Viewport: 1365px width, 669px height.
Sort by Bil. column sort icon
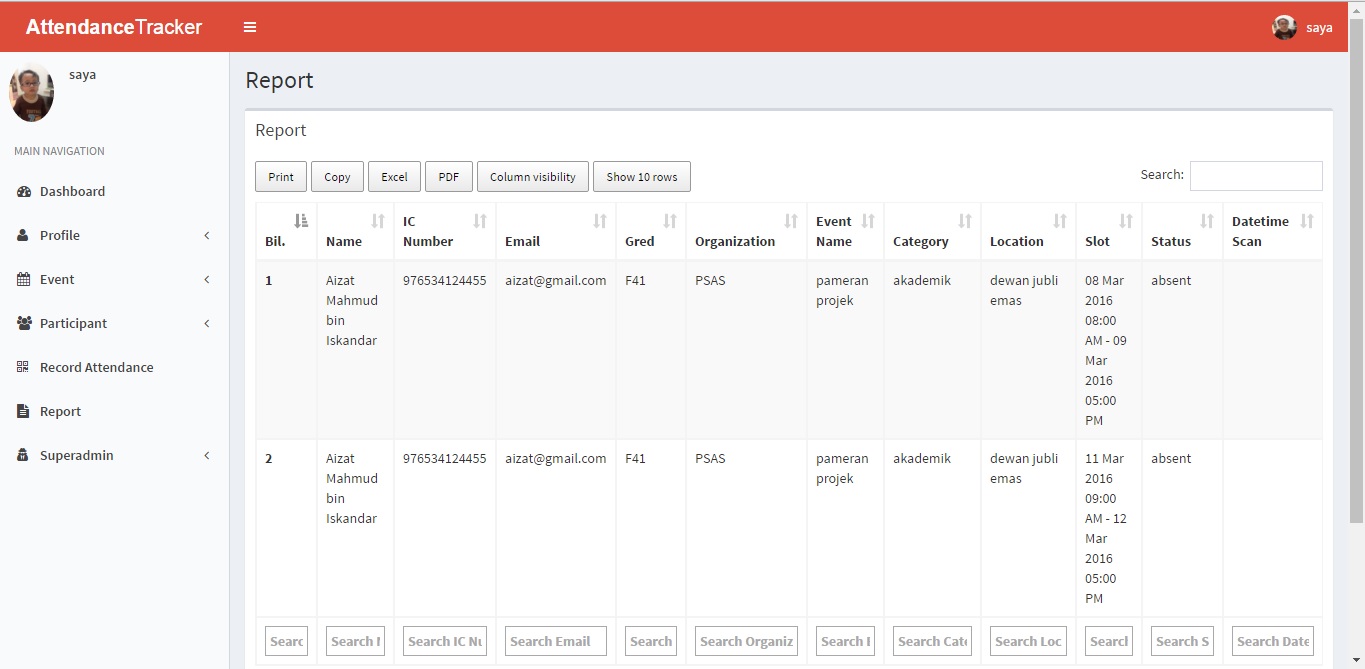pyautogui.click(x=301, y=221)
